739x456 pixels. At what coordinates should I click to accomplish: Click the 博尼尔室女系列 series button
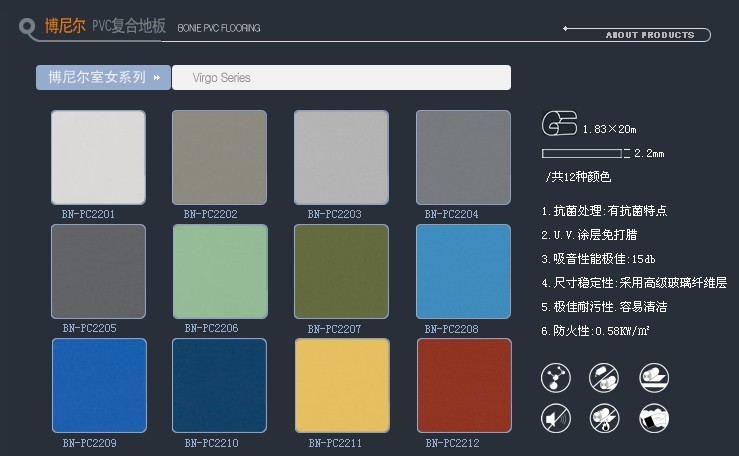97,77
